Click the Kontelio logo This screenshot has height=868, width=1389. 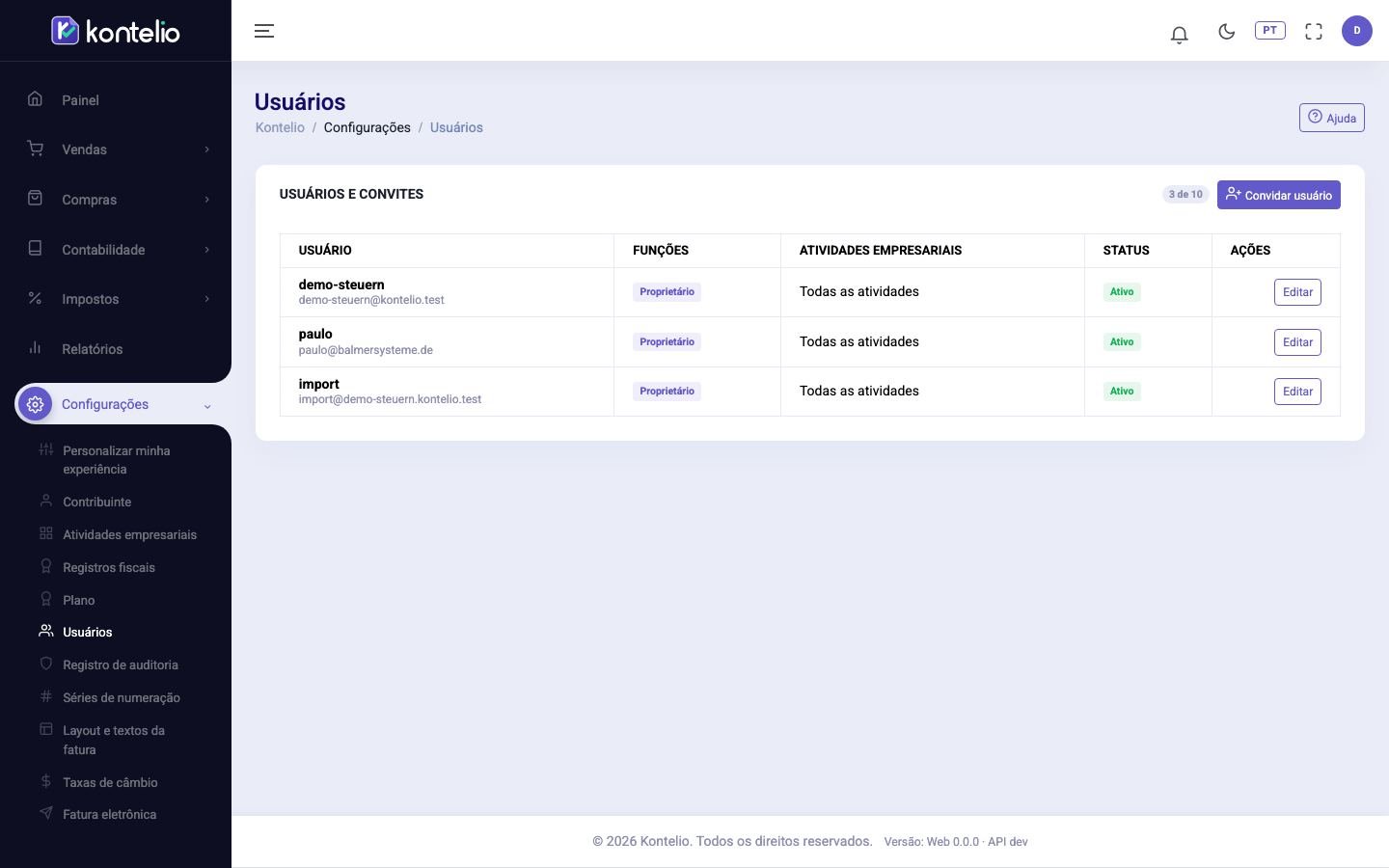(116, 31)
